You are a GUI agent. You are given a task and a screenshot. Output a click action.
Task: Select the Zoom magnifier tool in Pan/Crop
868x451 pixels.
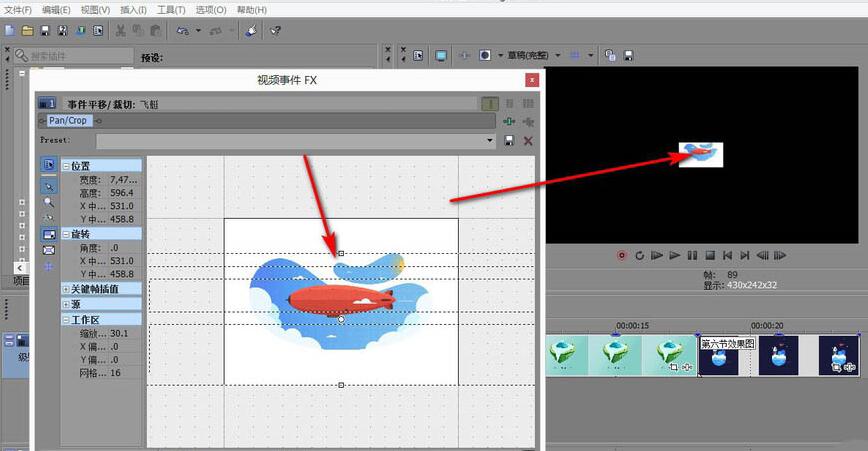click(49, 203)
